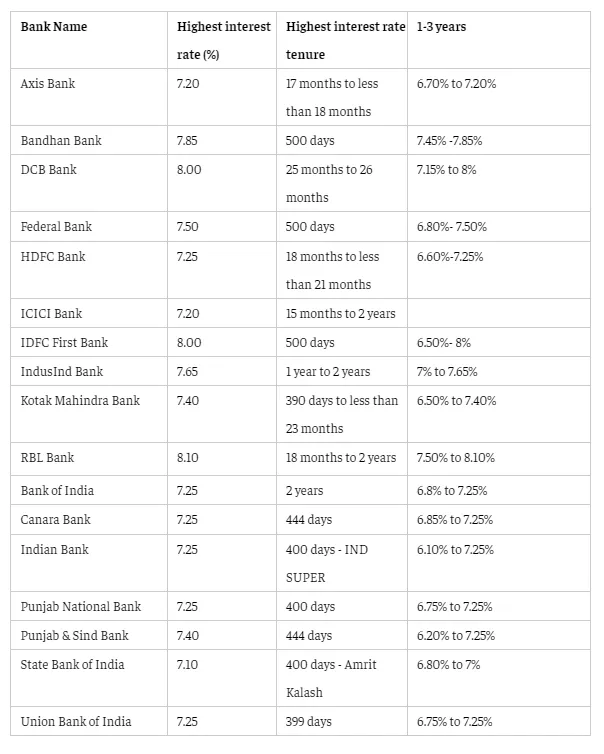Viewport: 604px width, 754px height.
Task: Click the Punjab National Bank cell
Action: coord(89,606)
